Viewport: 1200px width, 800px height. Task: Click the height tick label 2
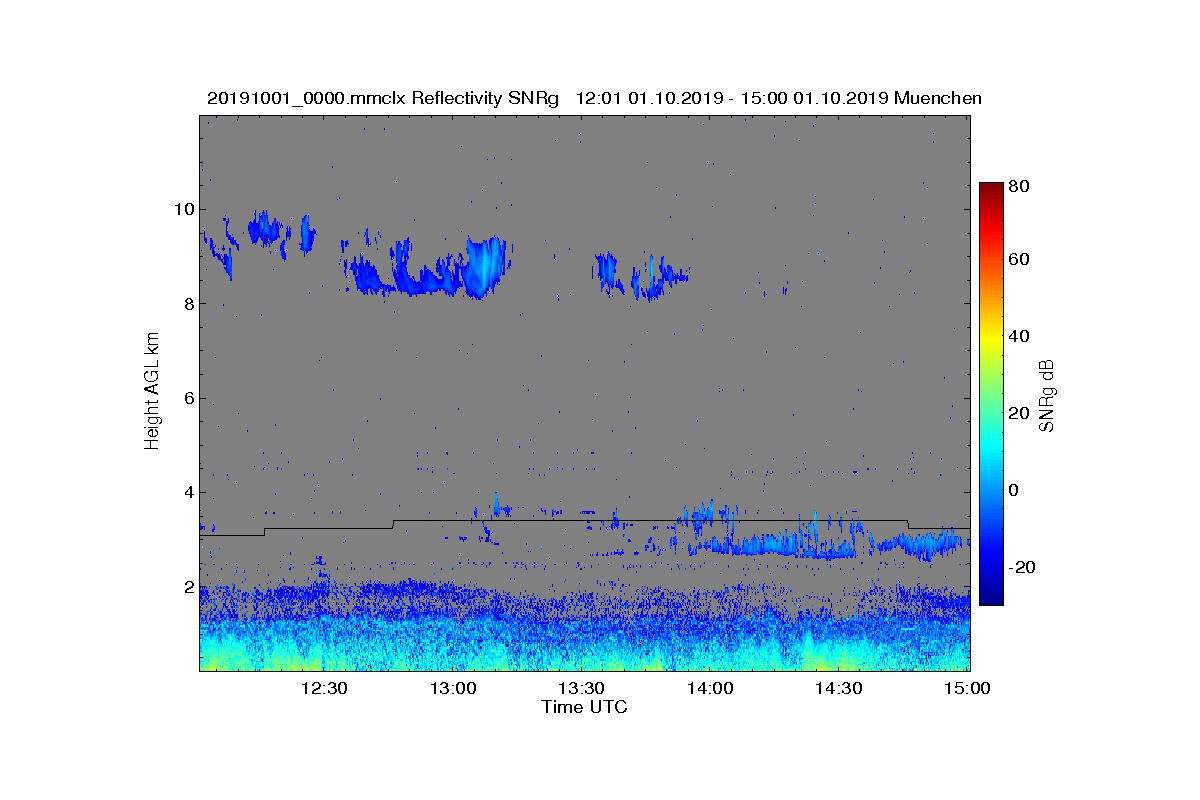click(188, 587)
